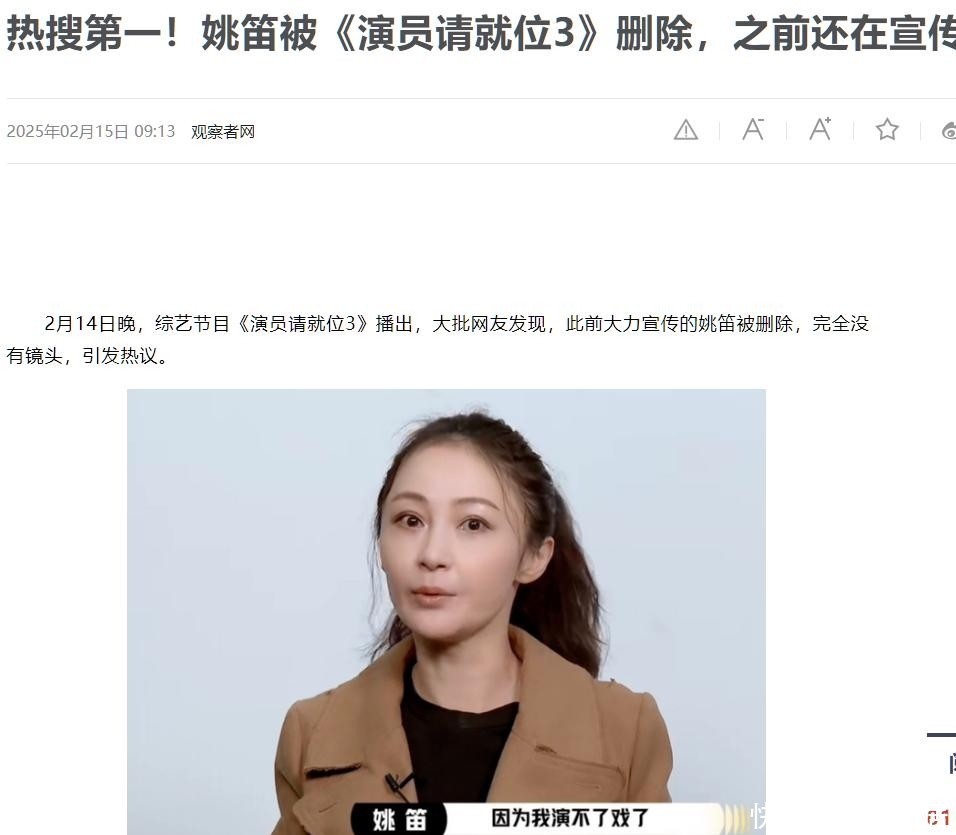Share via the Weibo icon

[x=949, y=130]
